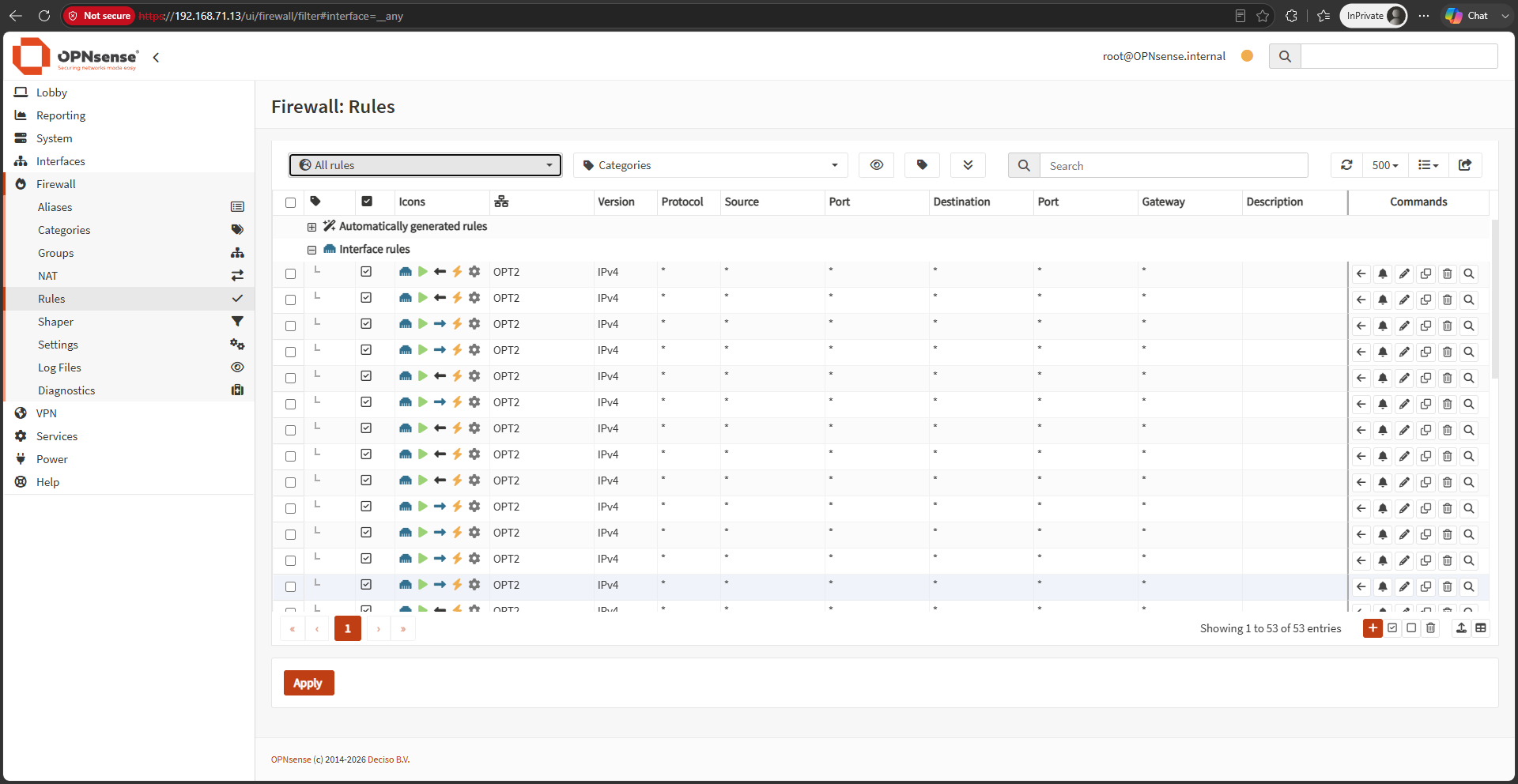The width and height of the screenshot is (1518, 784).
Task: Click the Aliases list icon in sidebar
Action: pyautogui.click(x=237, y=207)
